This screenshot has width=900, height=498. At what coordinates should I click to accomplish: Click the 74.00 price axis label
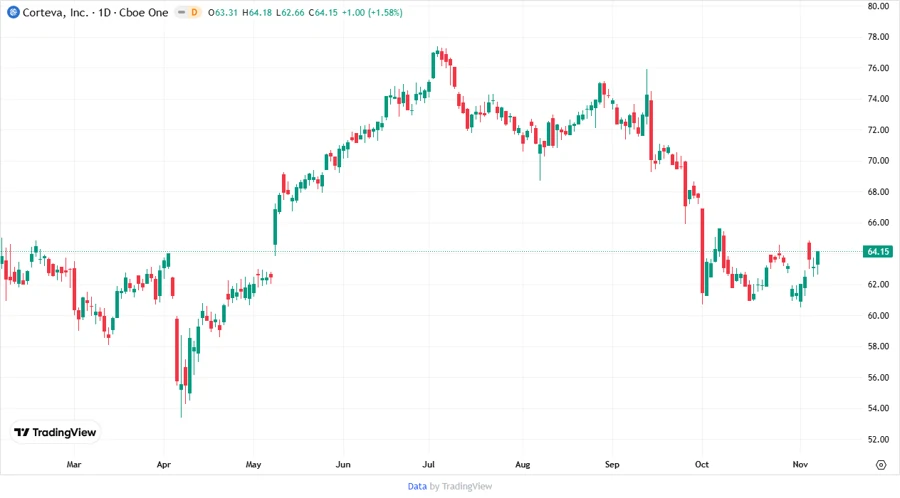pos(878,99)
